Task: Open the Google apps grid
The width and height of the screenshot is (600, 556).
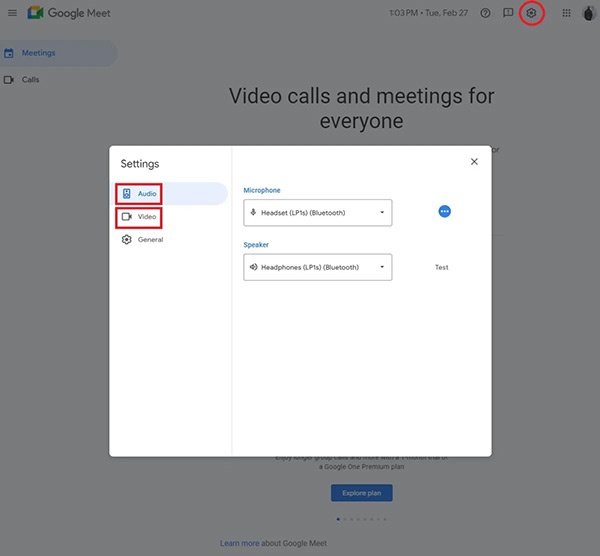Action: coord(566,13)
